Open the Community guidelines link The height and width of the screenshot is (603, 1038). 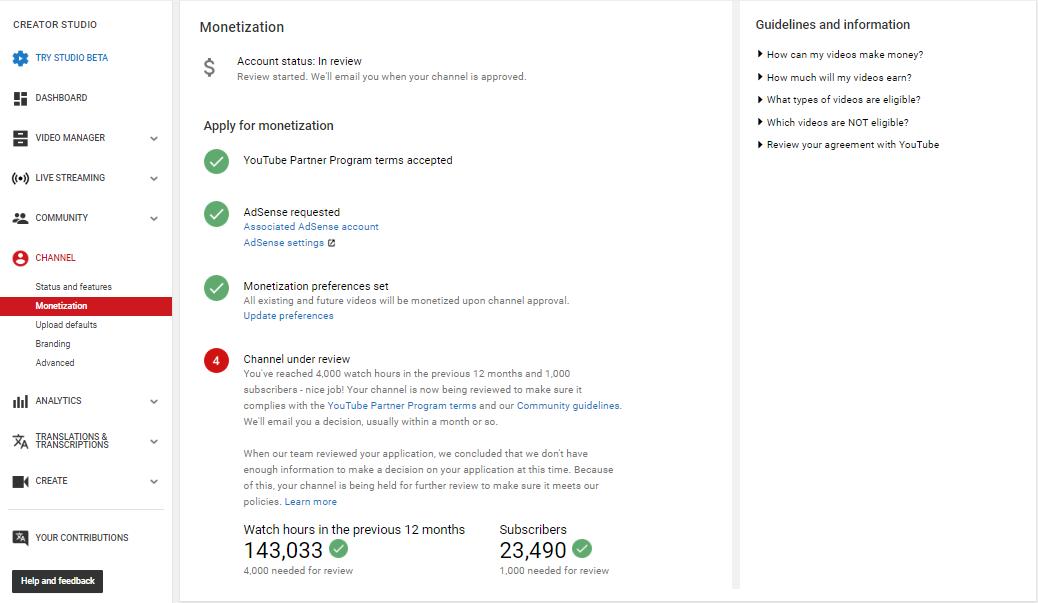(x=568, y=406)
